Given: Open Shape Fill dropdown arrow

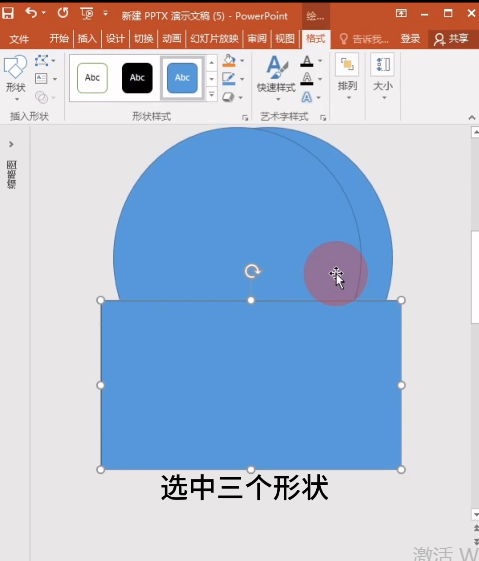Looking at the screenshot, I should 243,61.
